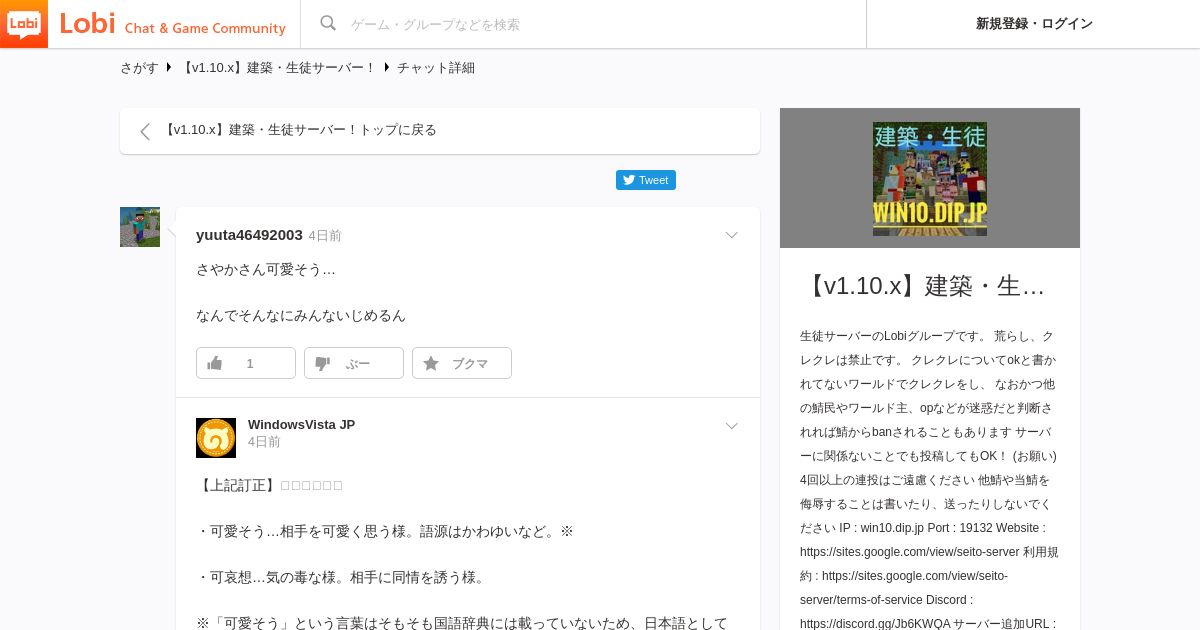This screenshot has width=1200, height=630.
Task: Click the 4日前 timestamp on yuuta46492003's post
Action: click(325, 236)
